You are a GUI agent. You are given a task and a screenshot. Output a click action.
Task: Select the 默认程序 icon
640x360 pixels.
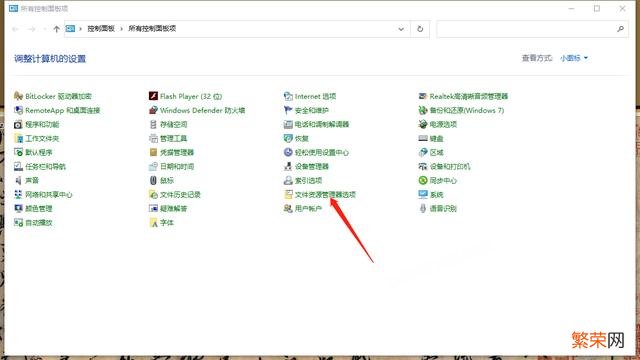tap(18, 152)
